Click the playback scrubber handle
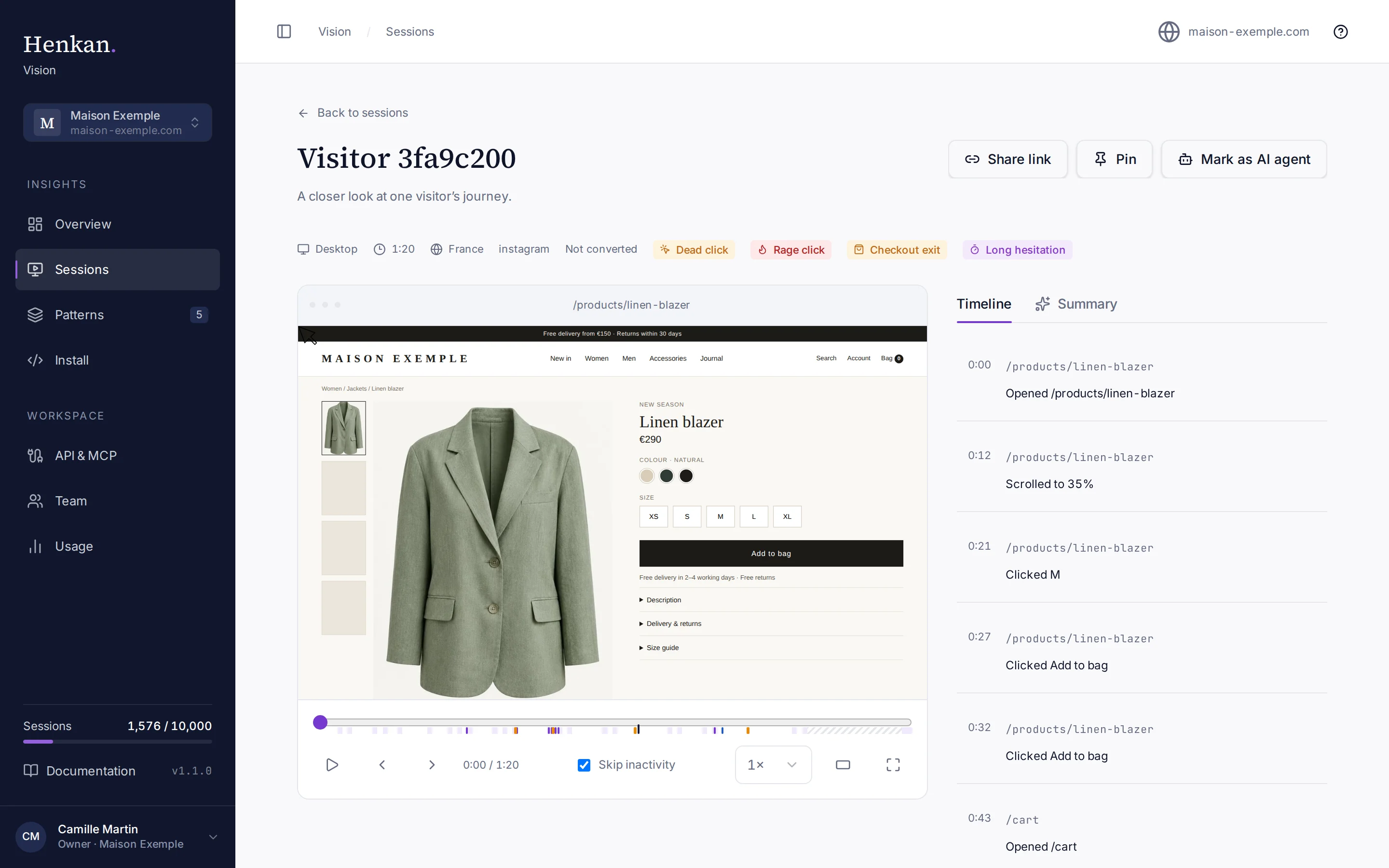This screenshot has width=1389, height=868. pos(320,722)
